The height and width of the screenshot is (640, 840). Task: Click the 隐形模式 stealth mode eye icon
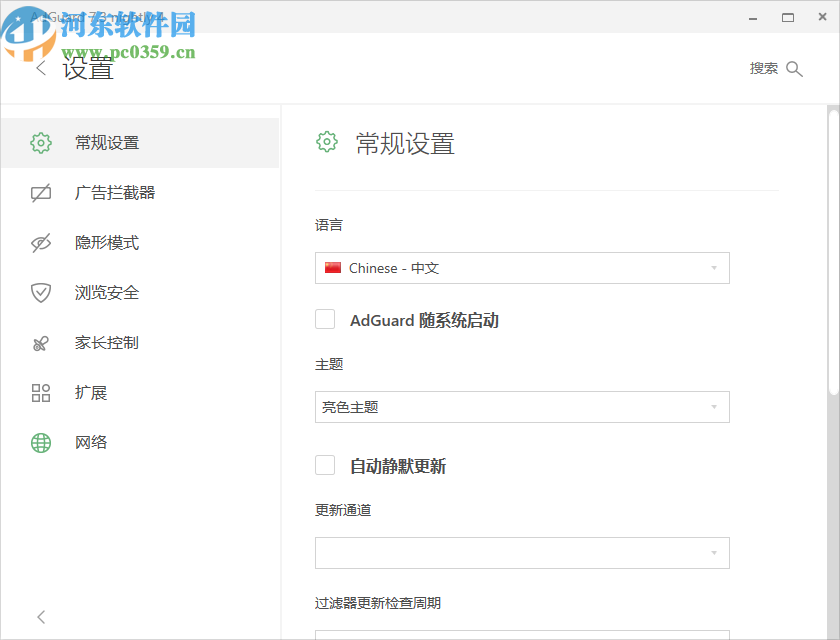coord(40,242)
